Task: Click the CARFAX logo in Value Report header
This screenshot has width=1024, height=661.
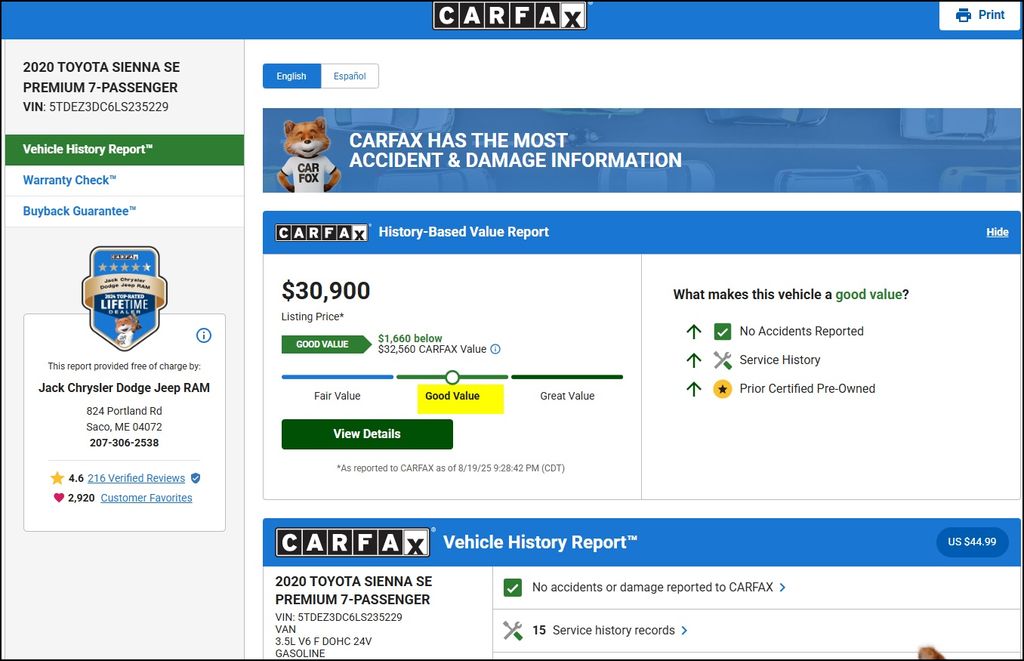Action: (322, 233)
